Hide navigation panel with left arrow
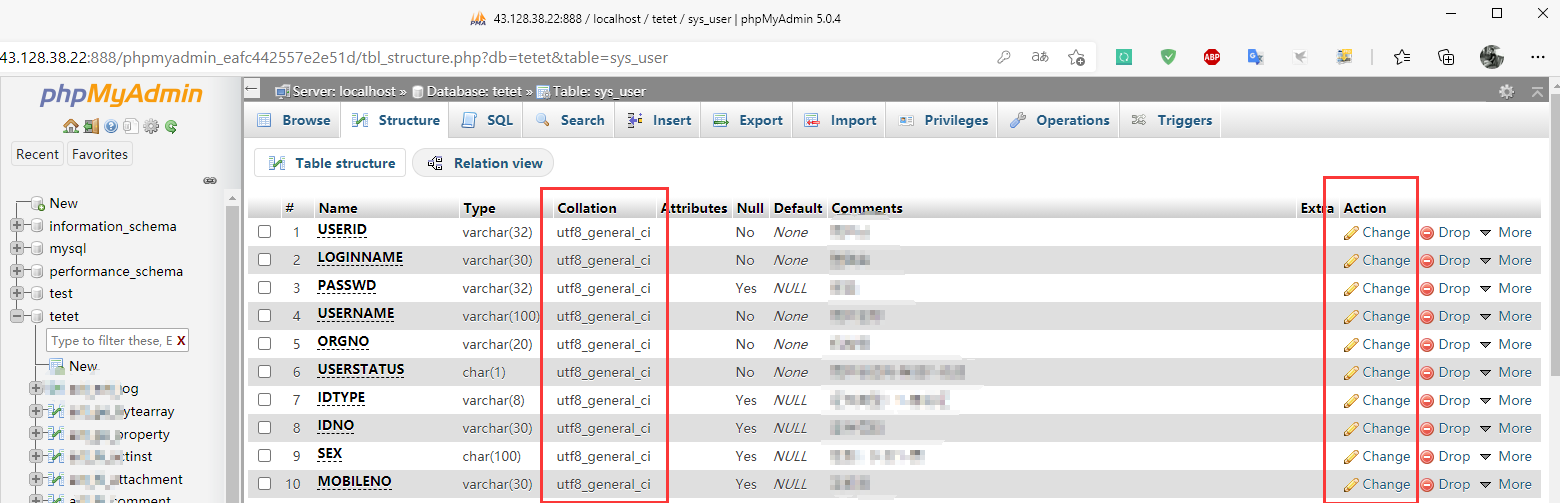1560x503 pixels. (x=252, y=90)
